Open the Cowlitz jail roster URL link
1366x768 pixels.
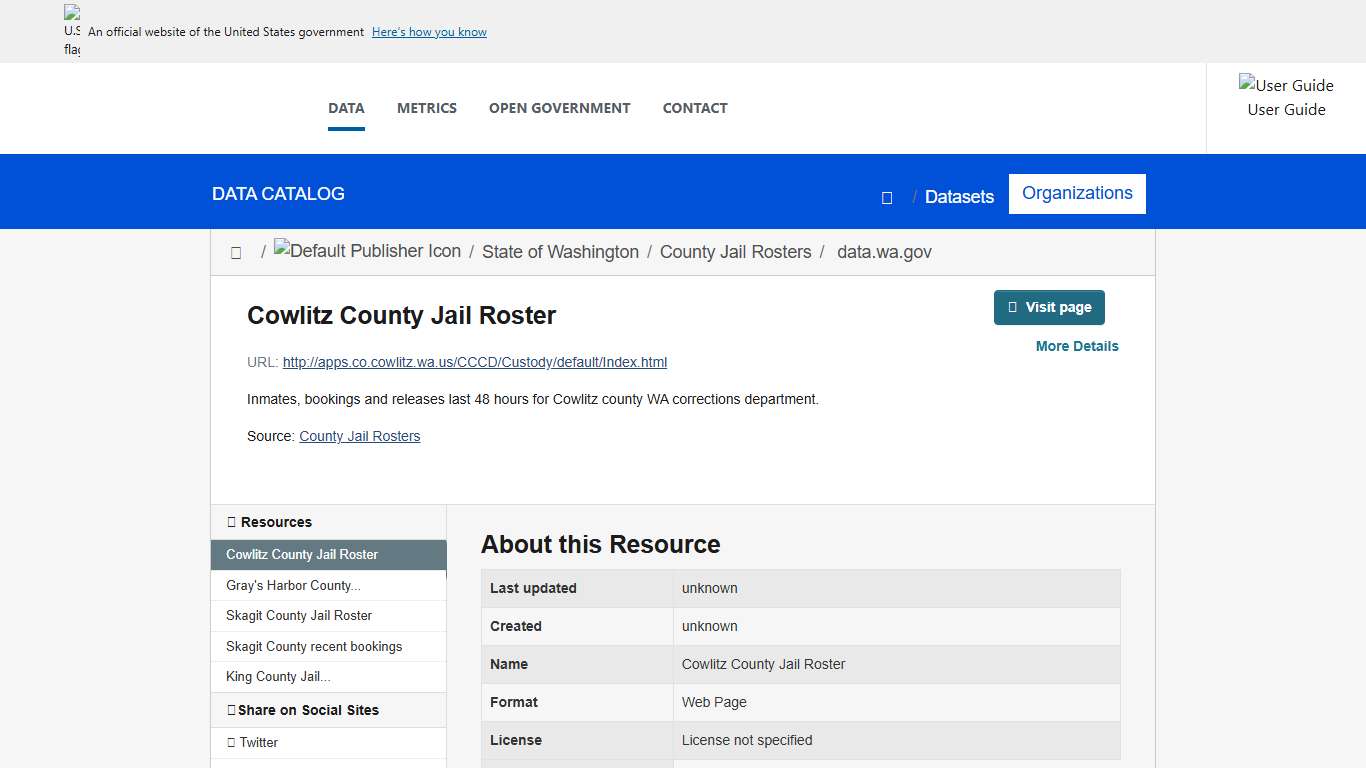pos(474,362)
